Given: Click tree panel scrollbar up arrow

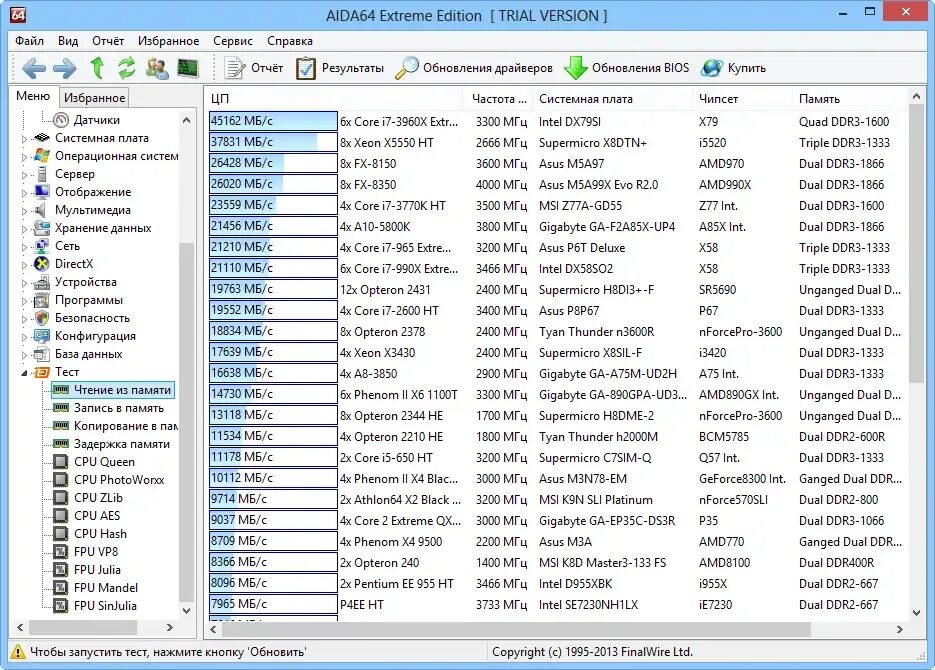Looking at the screenshot, I should (x=186, y=120).
